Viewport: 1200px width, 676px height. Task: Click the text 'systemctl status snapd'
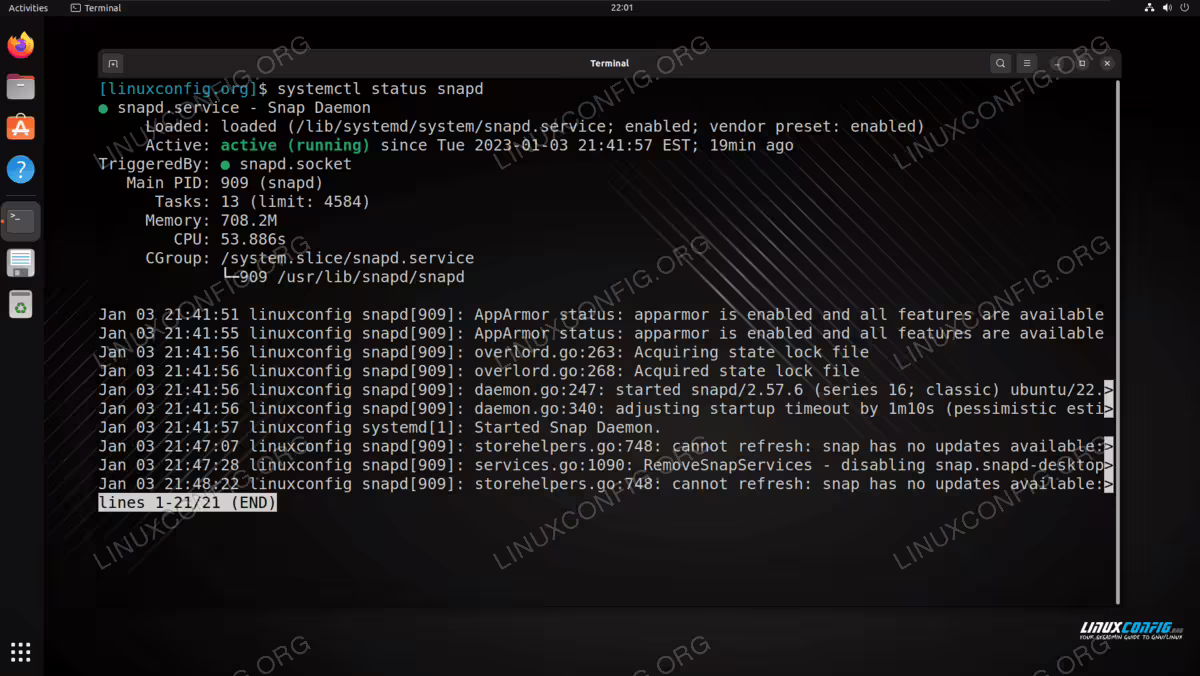[380, 89]
